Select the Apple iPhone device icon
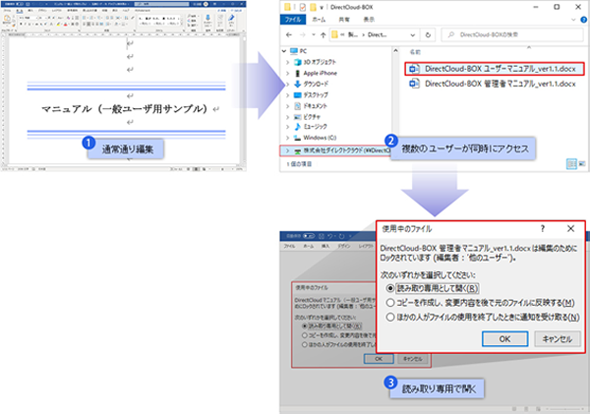The height and width of the screenshot is (414, 590). (x=298, y=73)
